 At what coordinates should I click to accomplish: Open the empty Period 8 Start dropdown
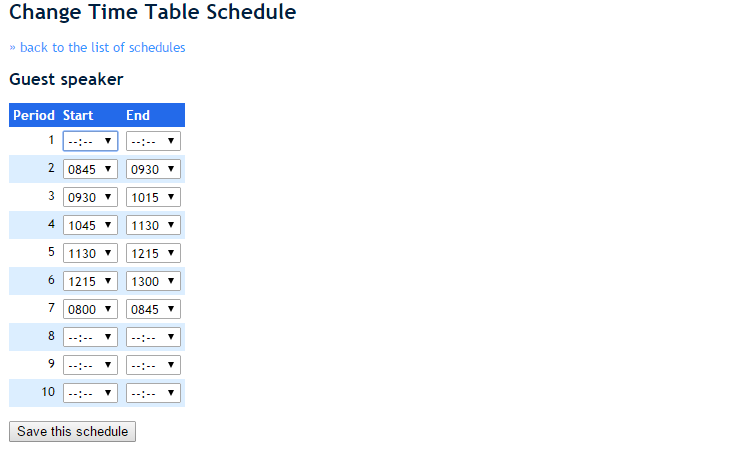click(x=90, y=337)
